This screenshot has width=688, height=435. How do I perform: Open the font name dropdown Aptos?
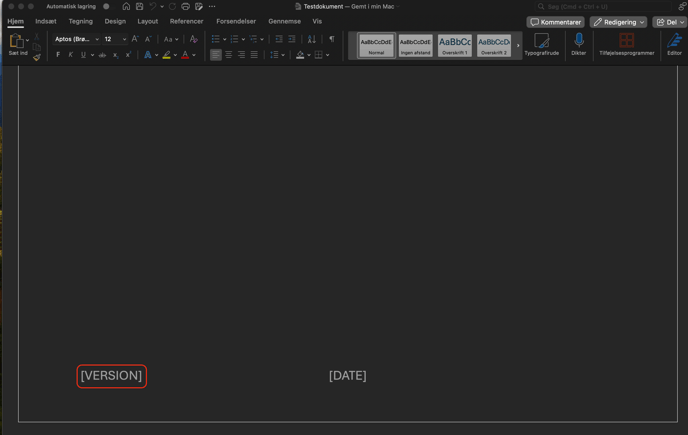pyautogui.click(x=76, y=39)
